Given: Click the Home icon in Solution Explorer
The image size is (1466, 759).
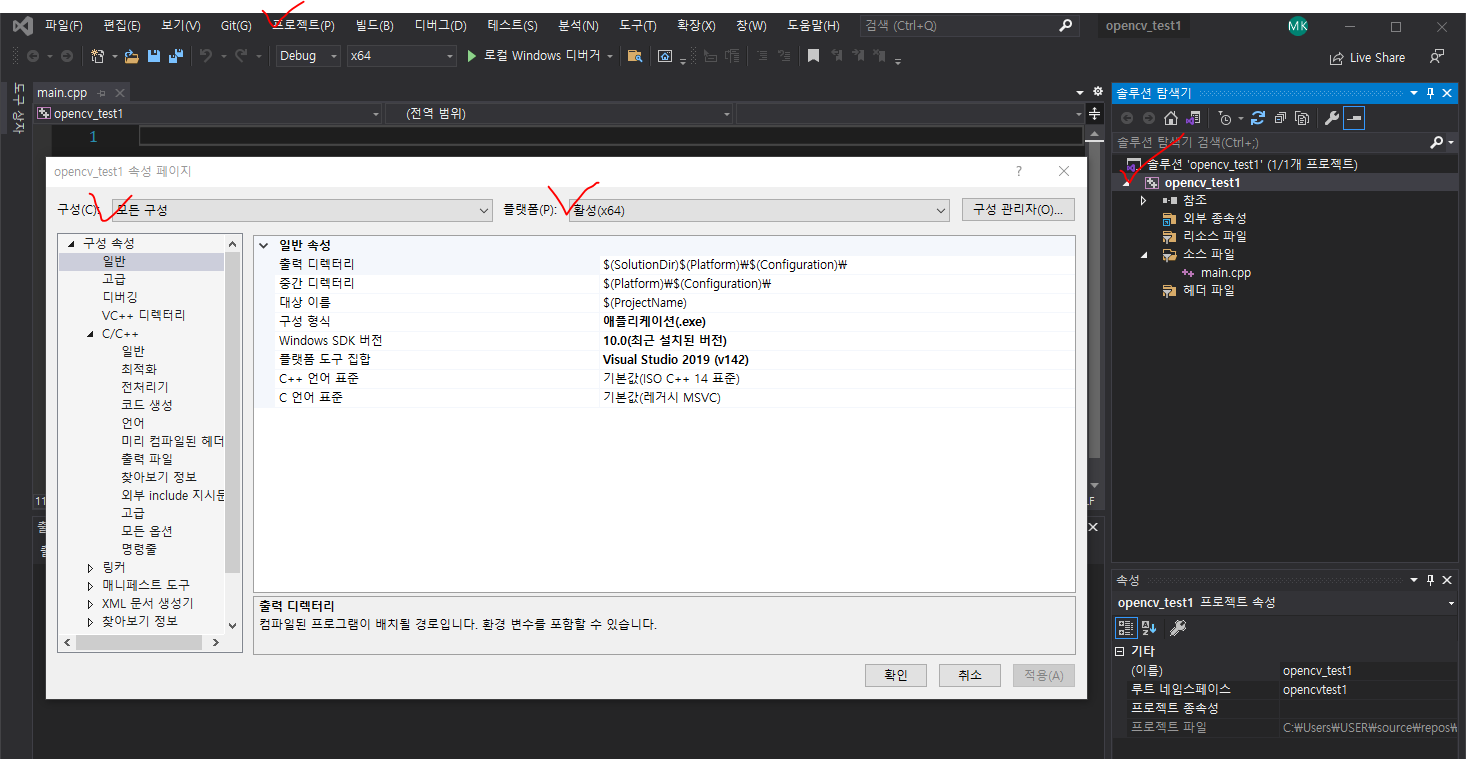Looking at the screenshot, I should (x=1171, y=118).
